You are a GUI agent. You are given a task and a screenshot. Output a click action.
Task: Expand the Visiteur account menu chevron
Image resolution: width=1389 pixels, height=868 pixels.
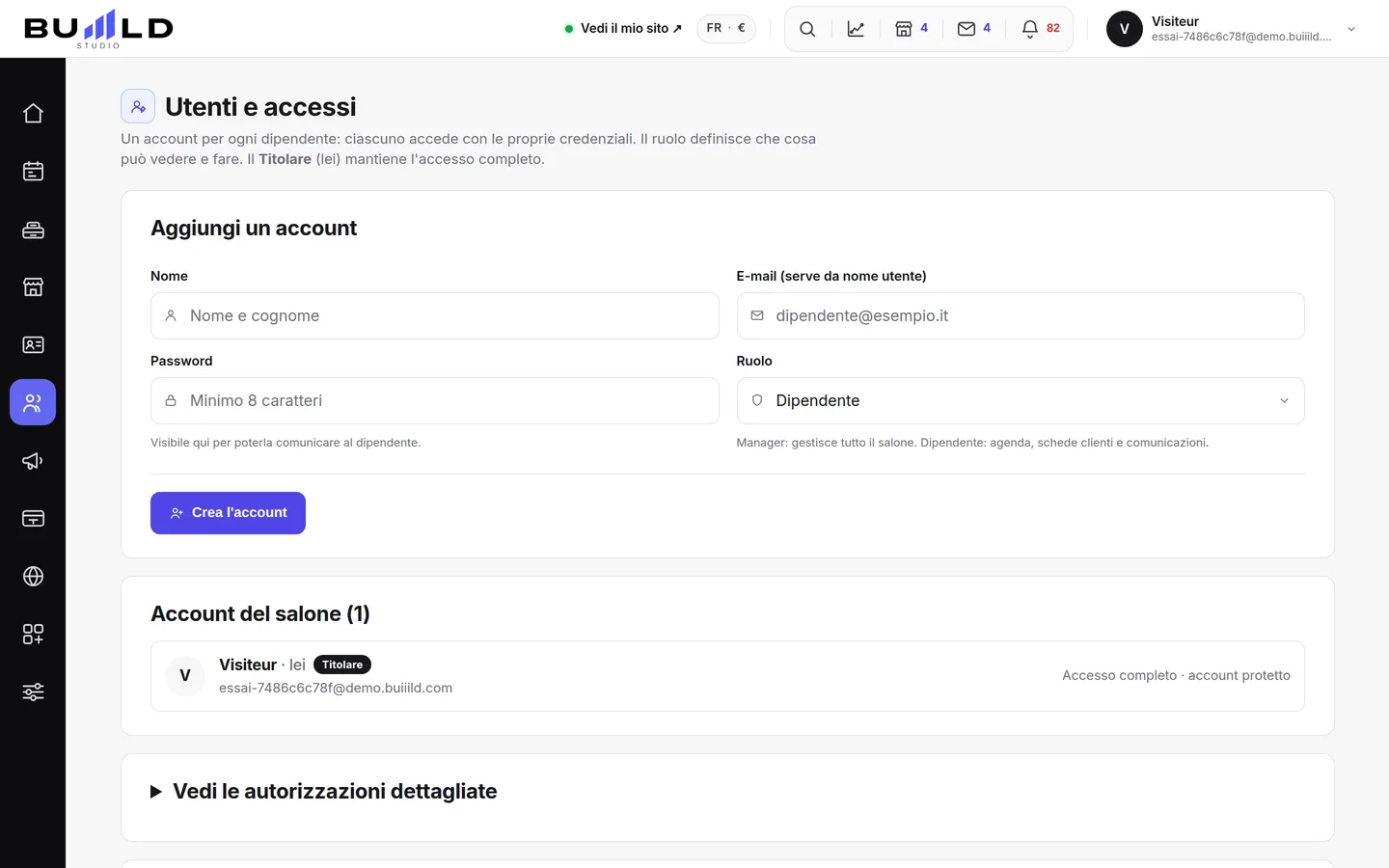pyautogui.click(x=1351, y=29)
